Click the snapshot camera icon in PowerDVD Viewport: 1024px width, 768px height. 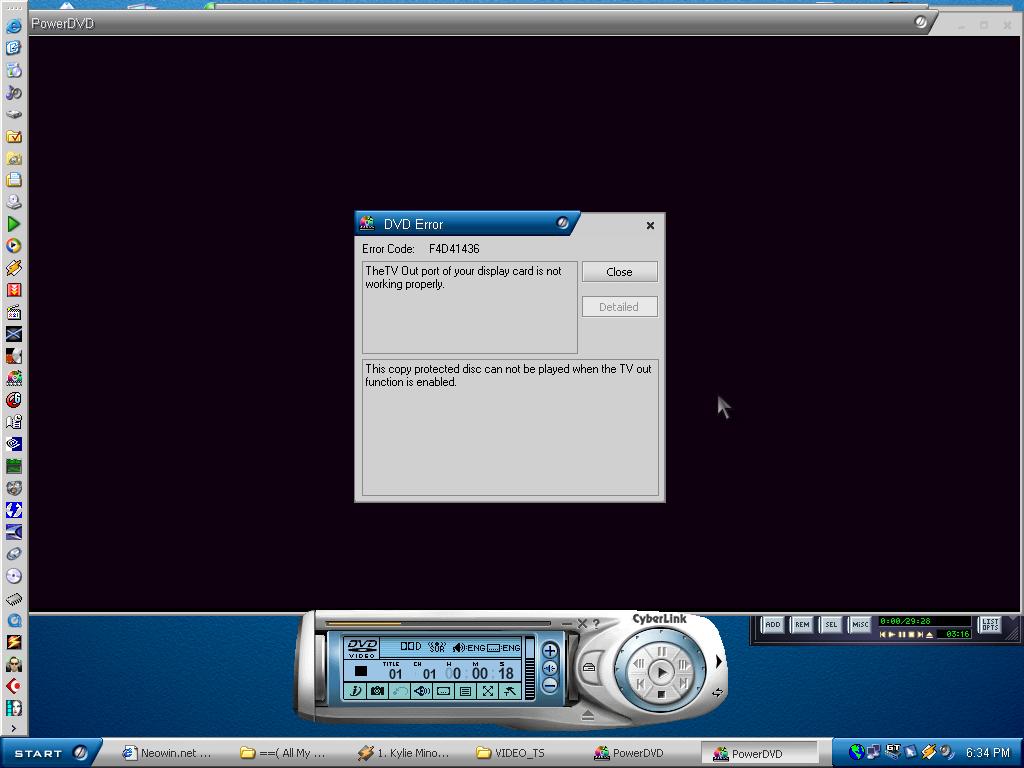377,691
